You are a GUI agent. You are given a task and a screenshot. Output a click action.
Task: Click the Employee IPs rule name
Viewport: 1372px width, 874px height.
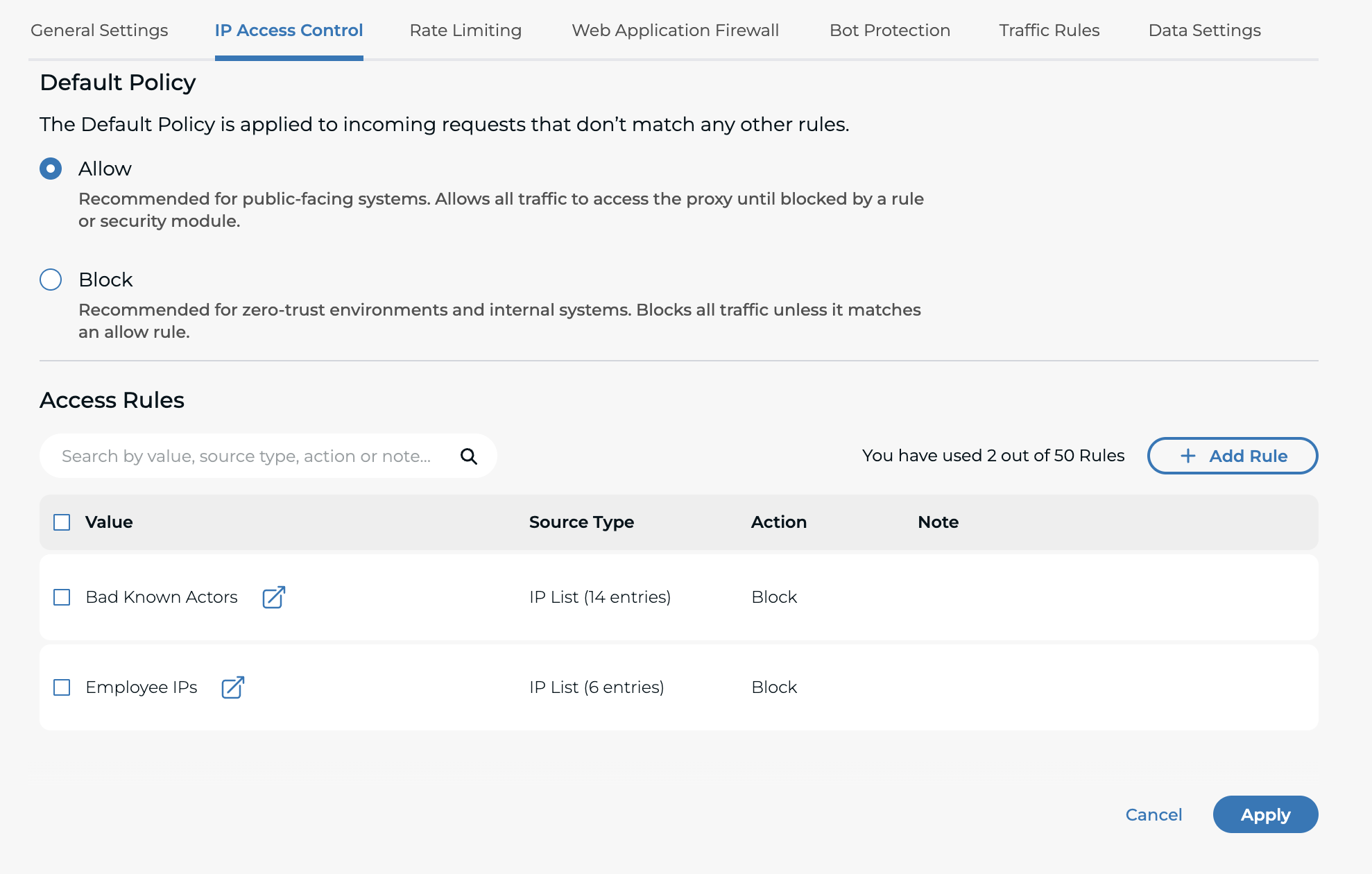click(142, 687)
